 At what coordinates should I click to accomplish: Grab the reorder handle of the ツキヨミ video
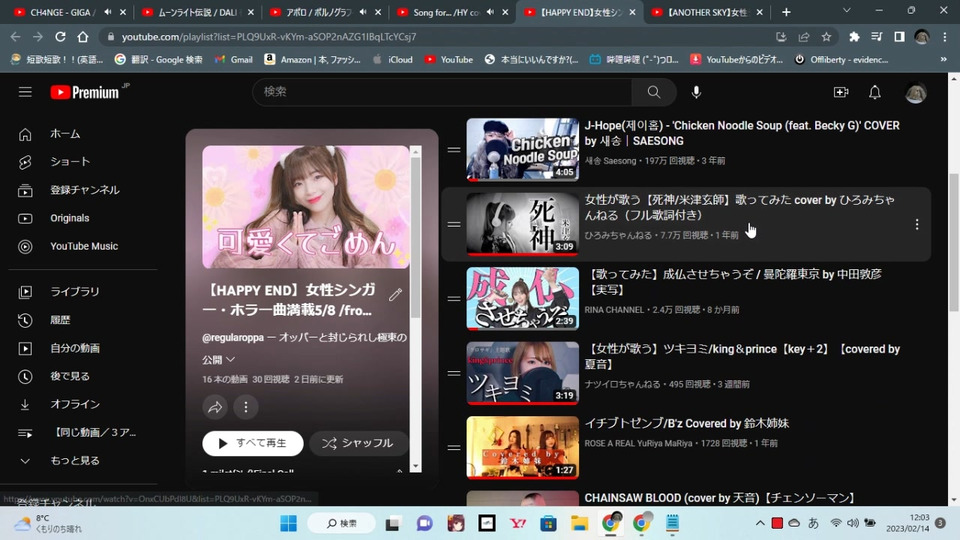pos(454,373)
